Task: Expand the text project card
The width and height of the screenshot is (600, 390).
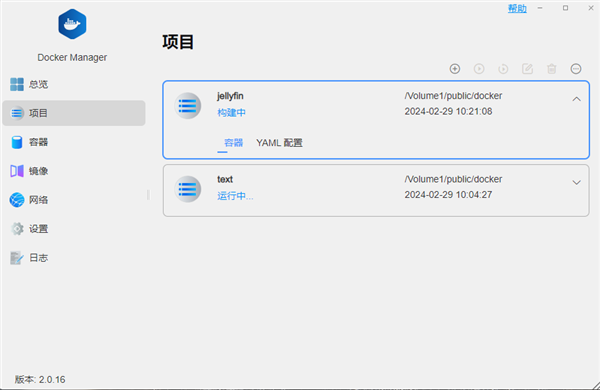Action: [576, 183]
